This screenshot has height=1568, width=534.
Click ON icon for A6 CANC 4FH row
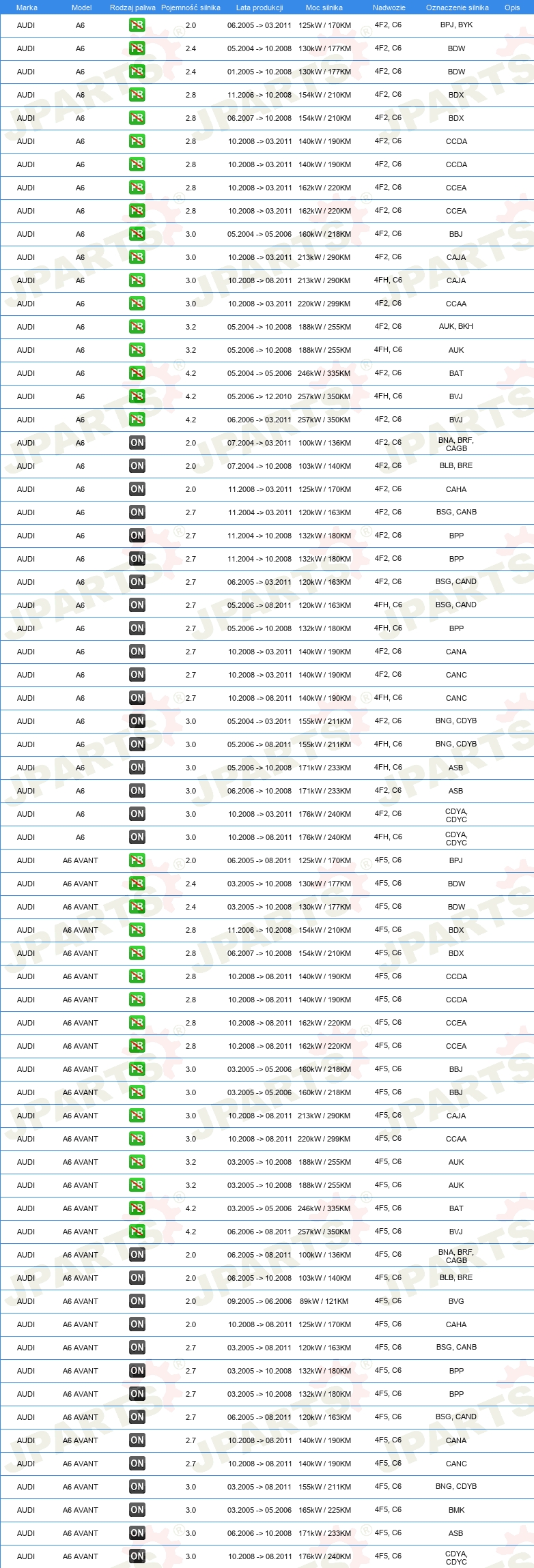pyautogui.click(x=137, y=698)
